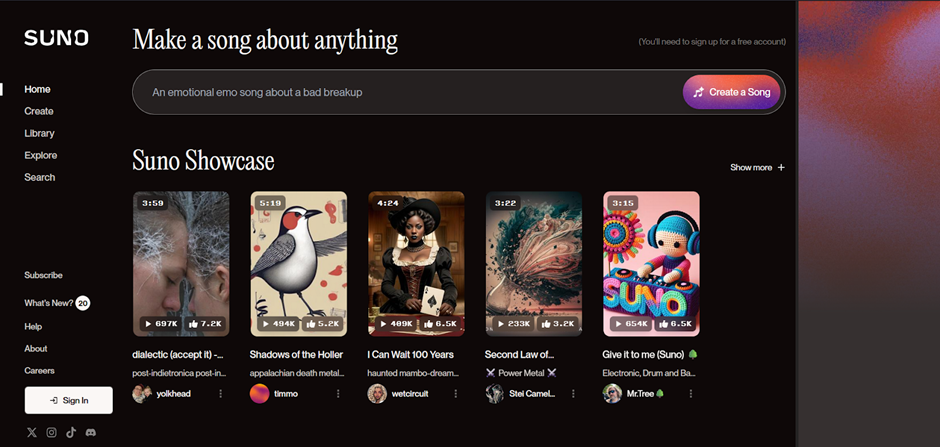Click the Create a Song button
940x447 pixels.
[731, 92]
